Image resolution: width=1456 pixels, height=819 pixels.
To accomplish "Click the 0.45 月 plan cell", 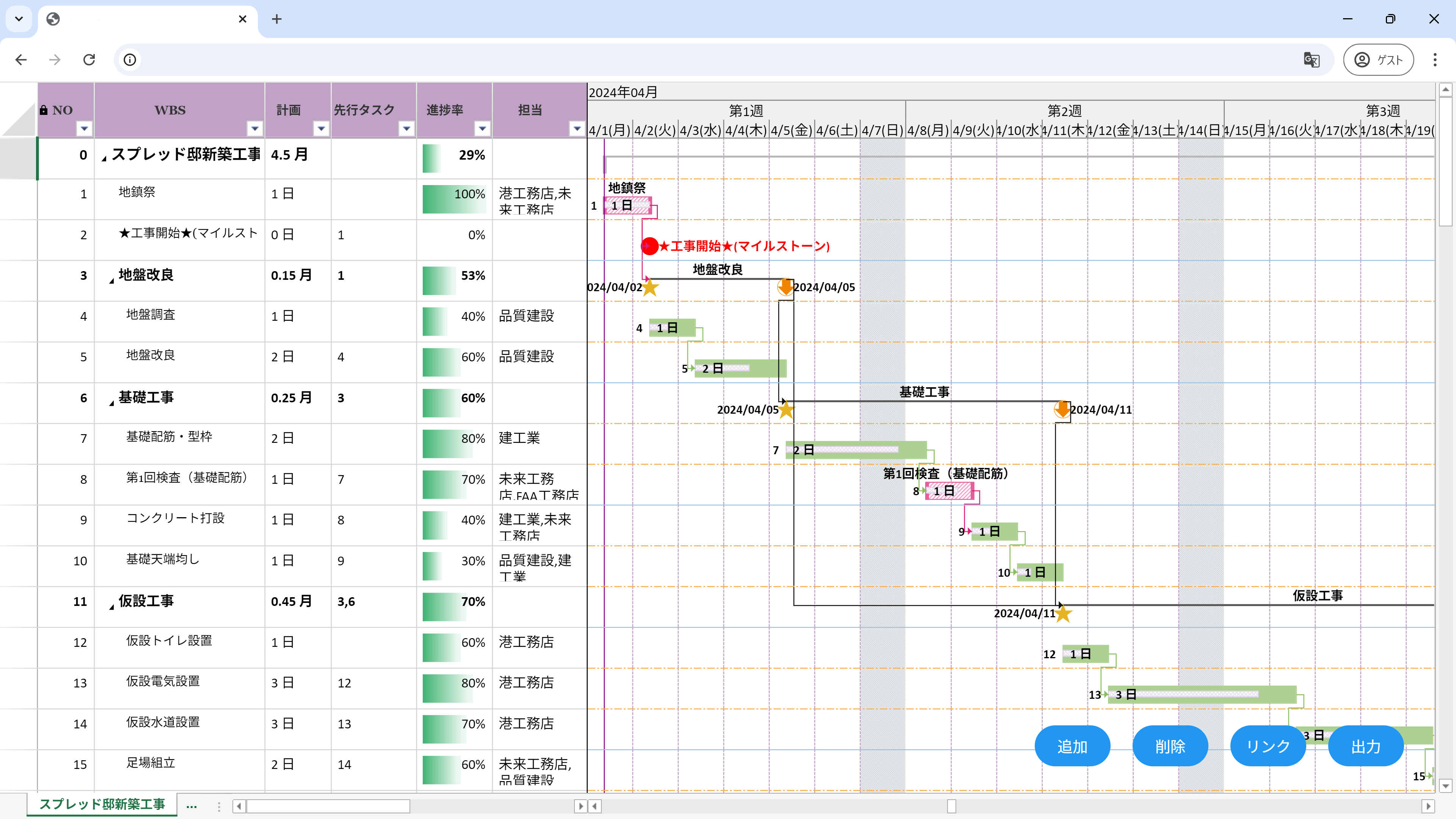I will coord(298,607).
